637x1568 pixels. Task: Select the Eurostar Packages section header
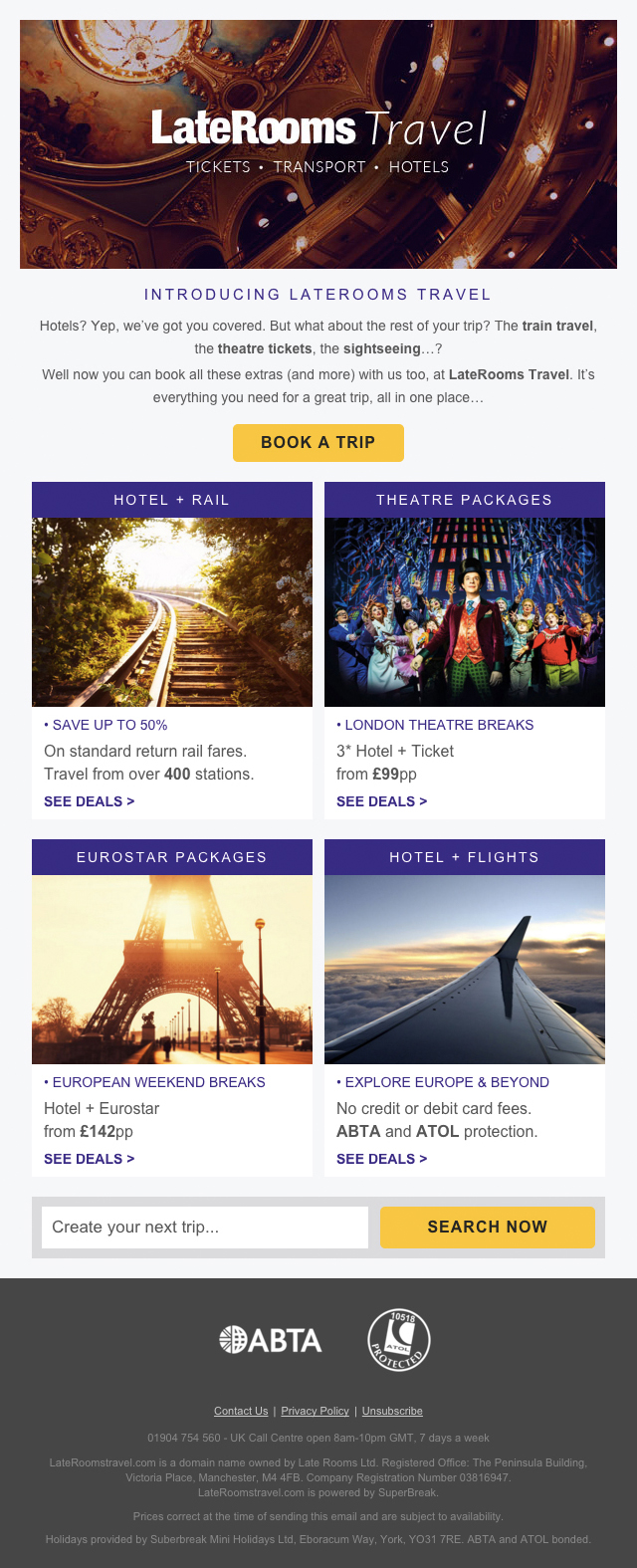pyautogui.click(x=172, y=857)
